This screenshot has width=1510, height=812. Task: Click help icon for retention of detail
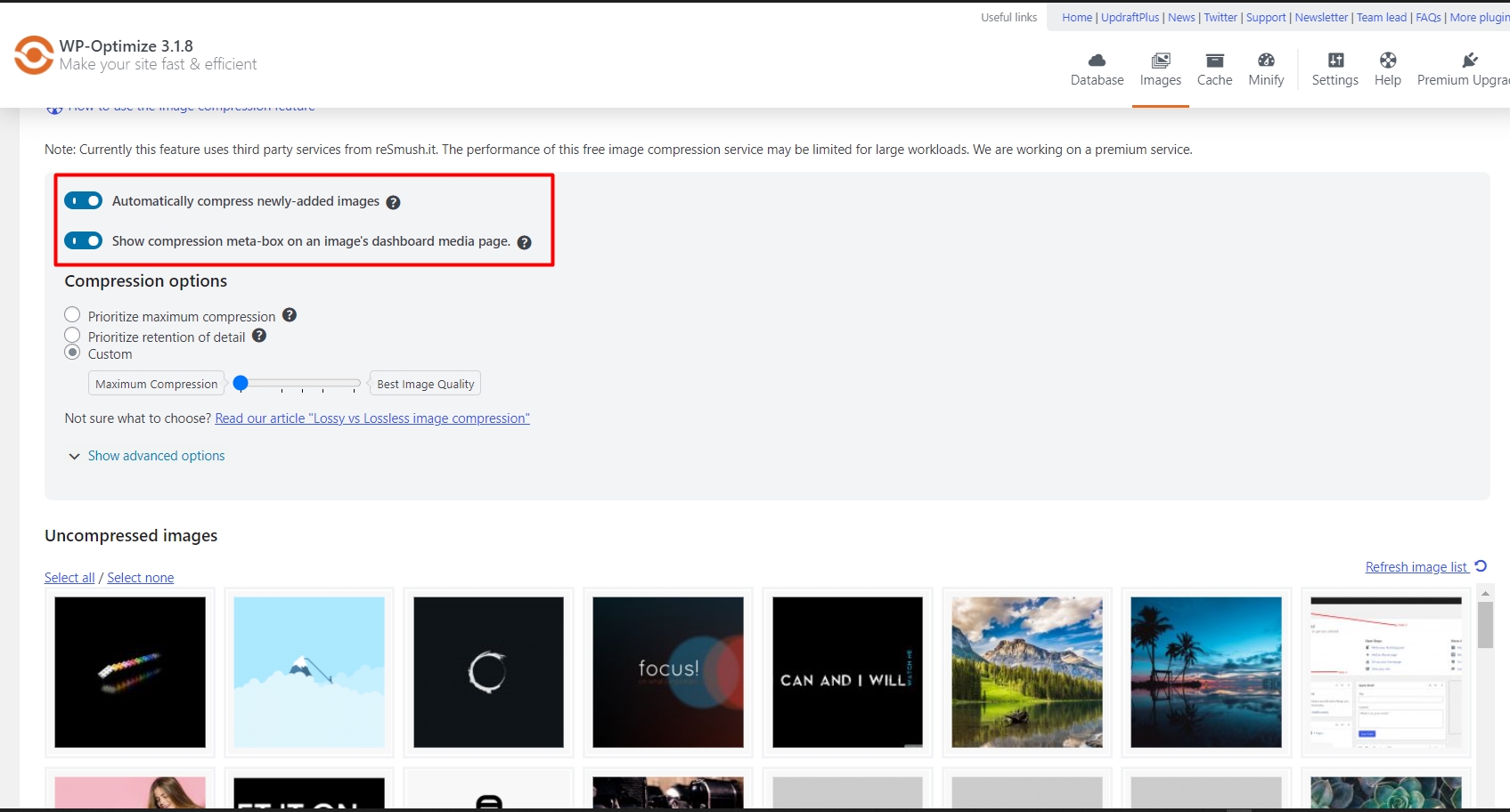click(259, 336)
